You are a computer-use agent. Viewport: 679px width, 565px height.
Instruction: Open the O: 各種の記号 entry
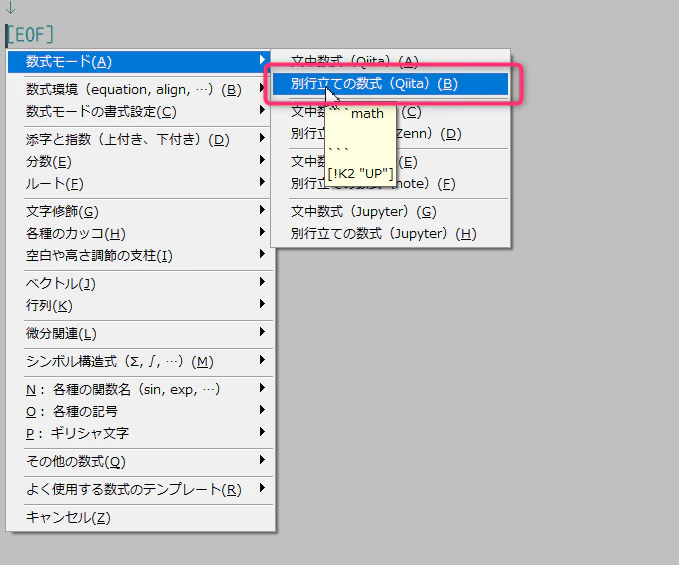pos(141,411)
